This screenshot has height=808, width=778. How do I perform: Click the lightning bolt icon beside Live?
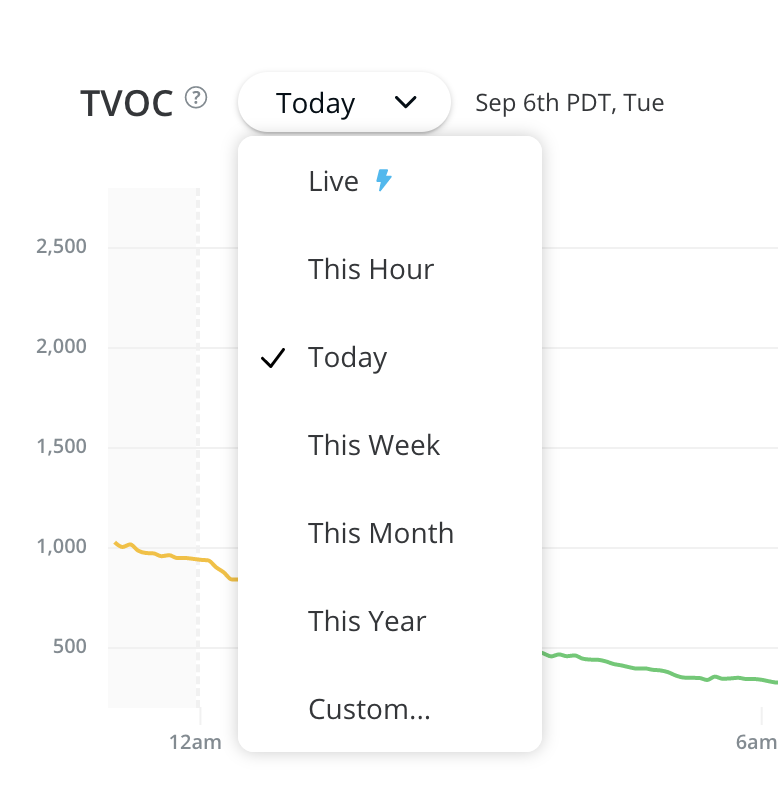(383, 181)
